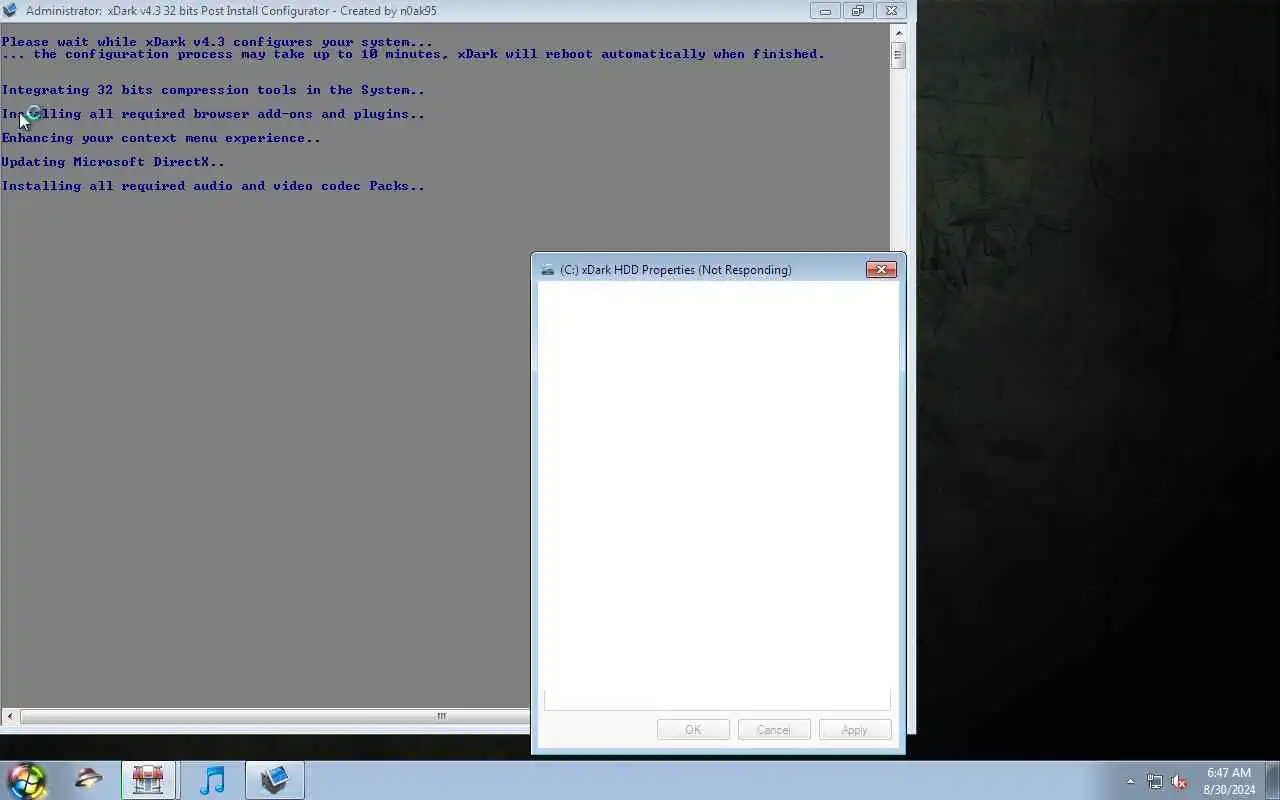Click the console horizontal scrollbar left arrow
This screenshot has height=800, width=1280.
10,716
